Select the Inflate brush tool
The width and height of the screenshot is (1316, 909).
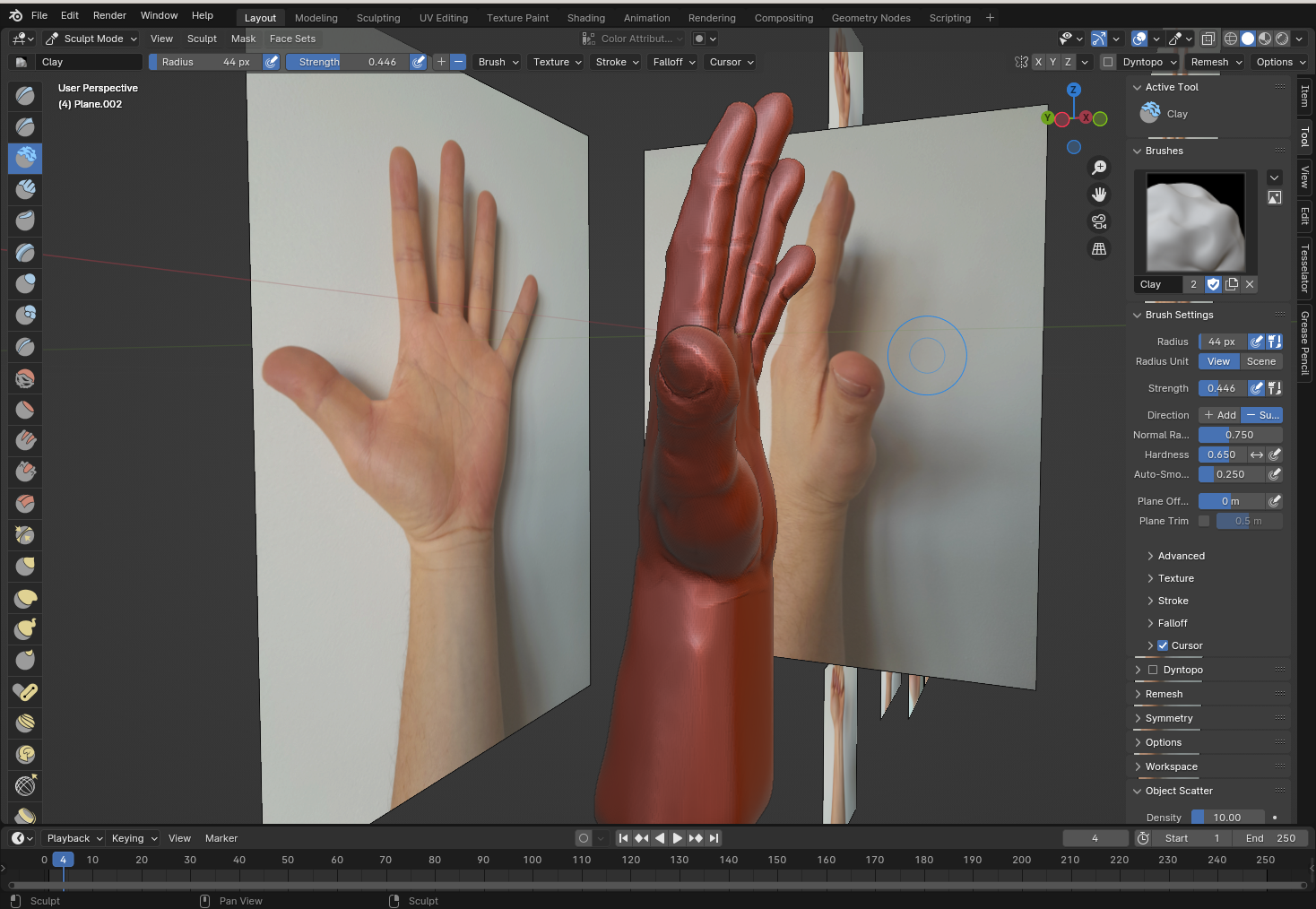pos(25,283)
